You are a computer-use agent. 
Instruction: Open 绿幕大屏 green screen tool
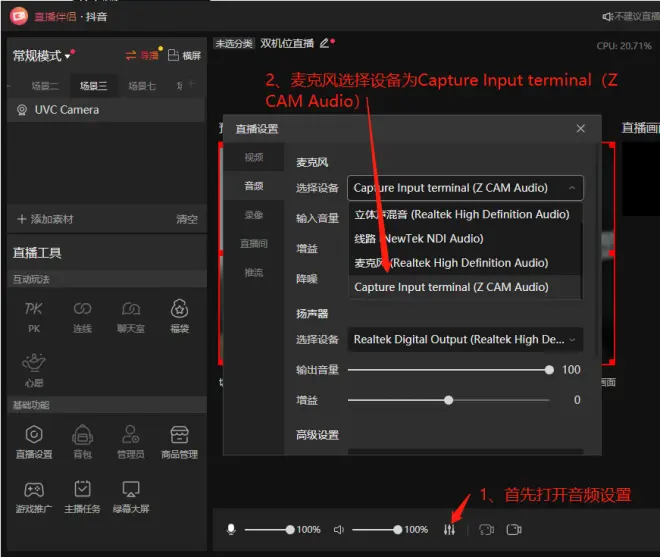(x=131, y=497)
